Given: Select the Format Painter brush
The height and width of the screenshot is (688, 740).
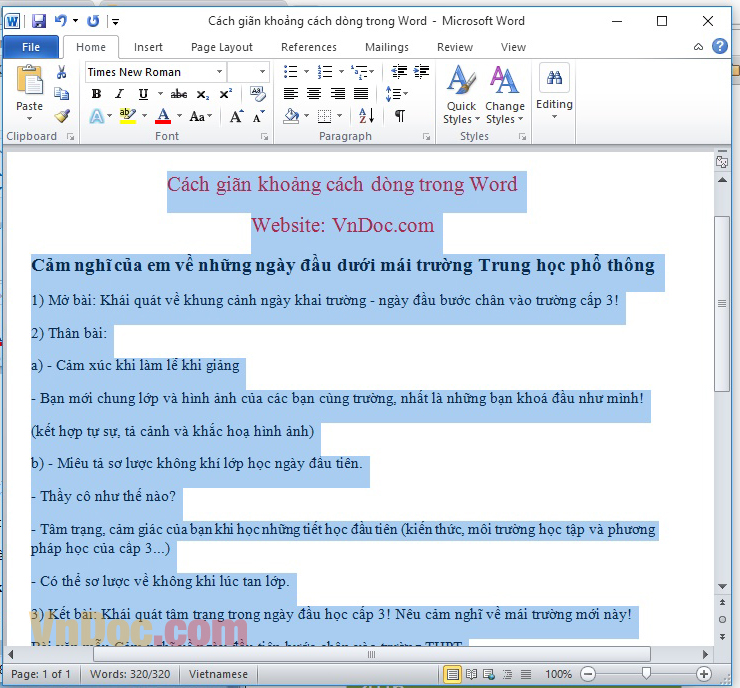Looking at the screenshot, I should click(x=61, y=116).
